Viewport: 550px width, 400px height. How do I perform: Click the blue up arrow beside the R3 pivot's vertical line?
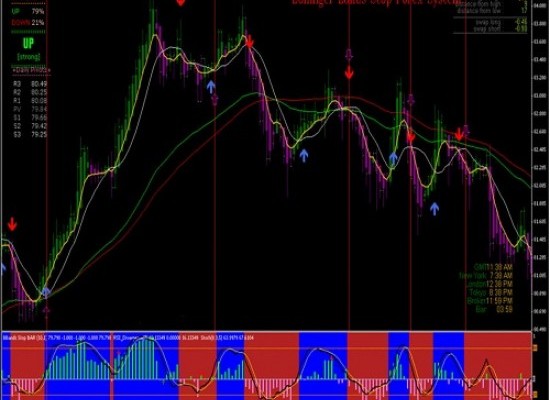coord(46,292)
